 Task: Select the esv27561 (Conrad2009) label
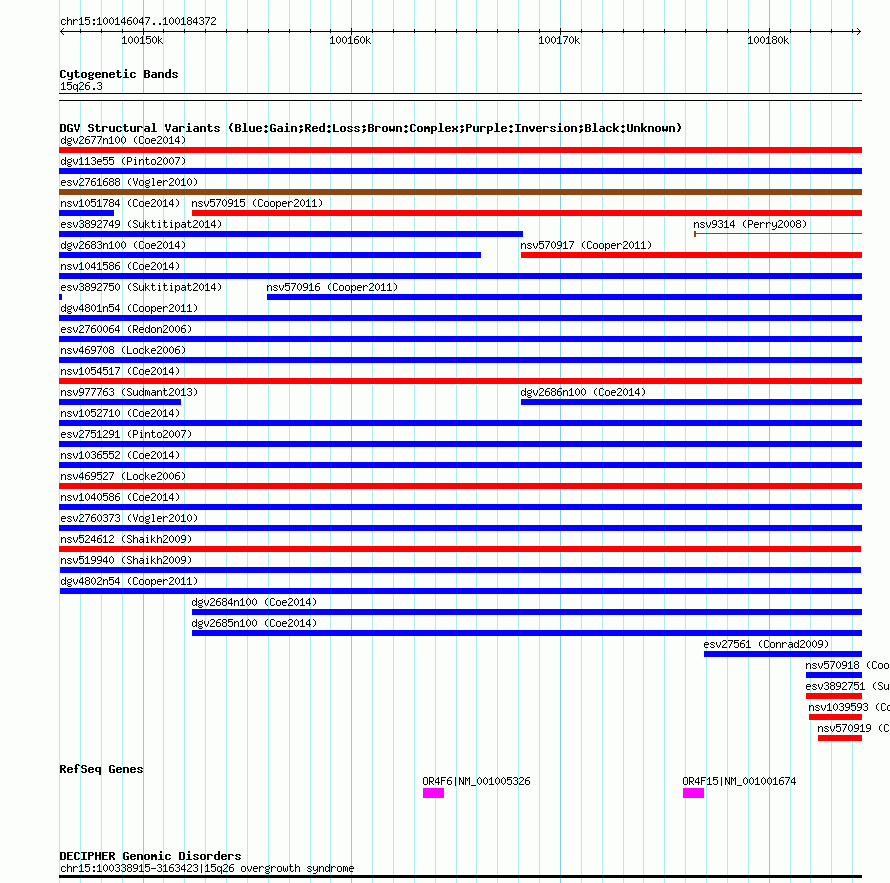click(x=766, y=644)
